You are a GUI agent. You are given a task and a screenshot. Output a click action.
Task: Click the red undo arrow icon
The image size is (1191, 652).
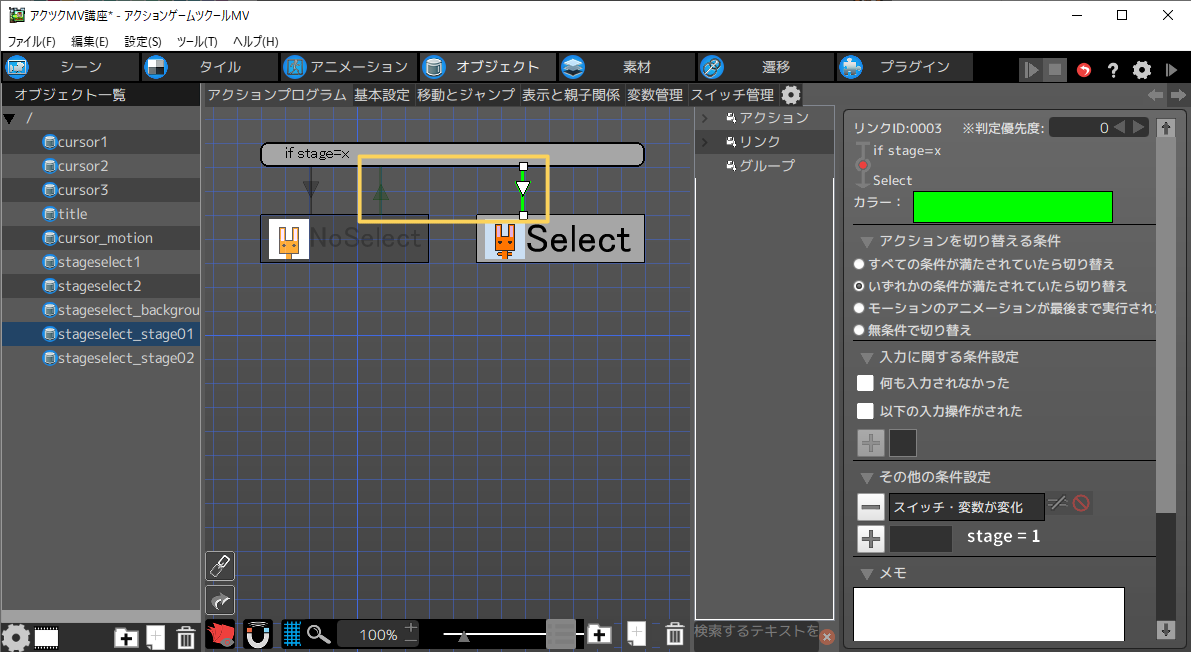[x=1085, y=70]
